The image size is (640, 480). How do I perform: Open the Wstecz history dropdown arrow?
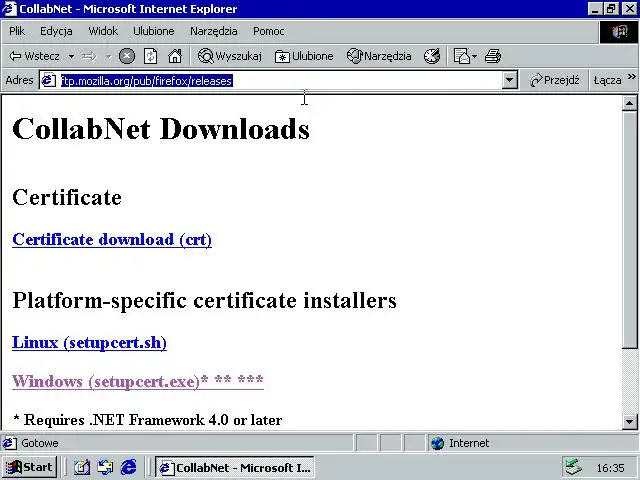[71, 56]
